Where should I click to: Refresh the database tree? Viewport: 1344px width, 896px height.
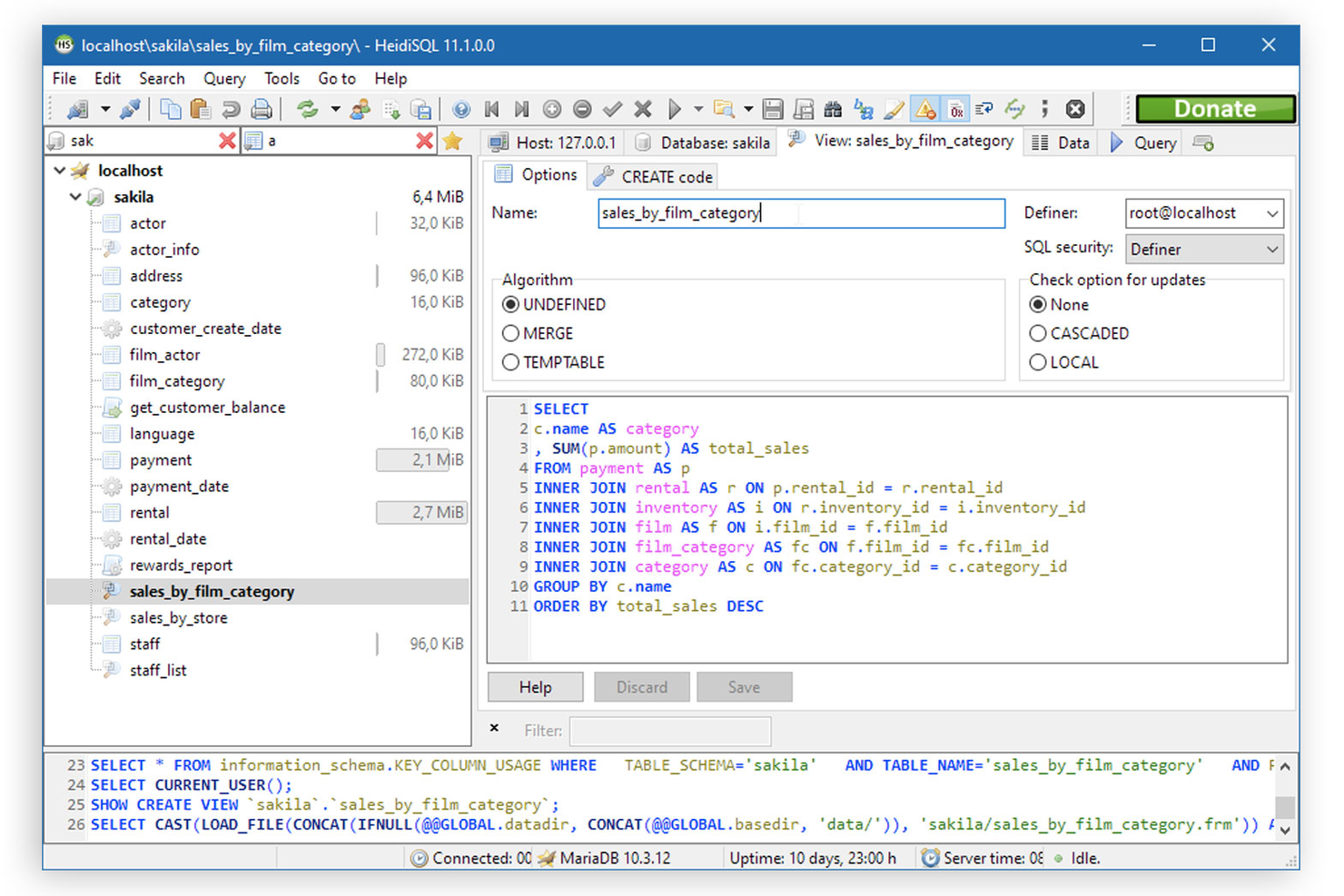tap(307, 108)
